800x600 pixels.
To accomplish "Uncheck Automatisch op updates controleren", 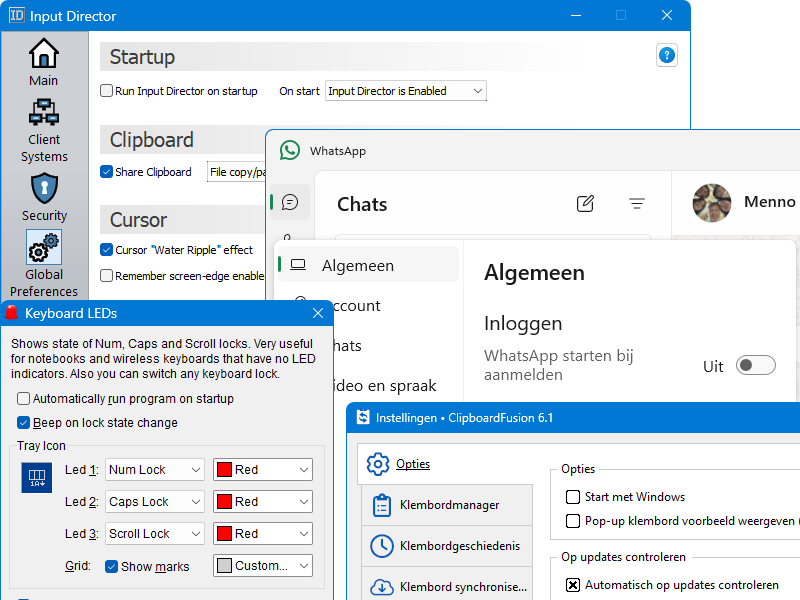I will 573,585.
